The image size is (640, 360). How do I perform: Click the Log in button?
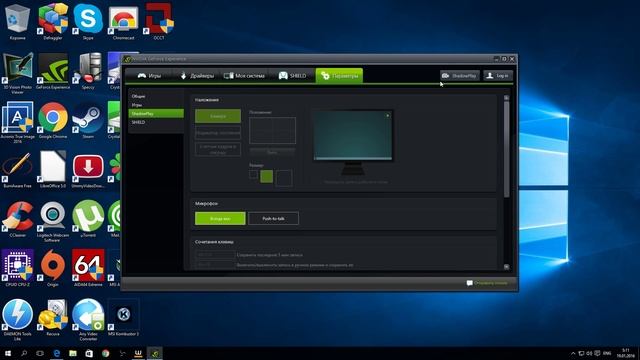(498, 76)
